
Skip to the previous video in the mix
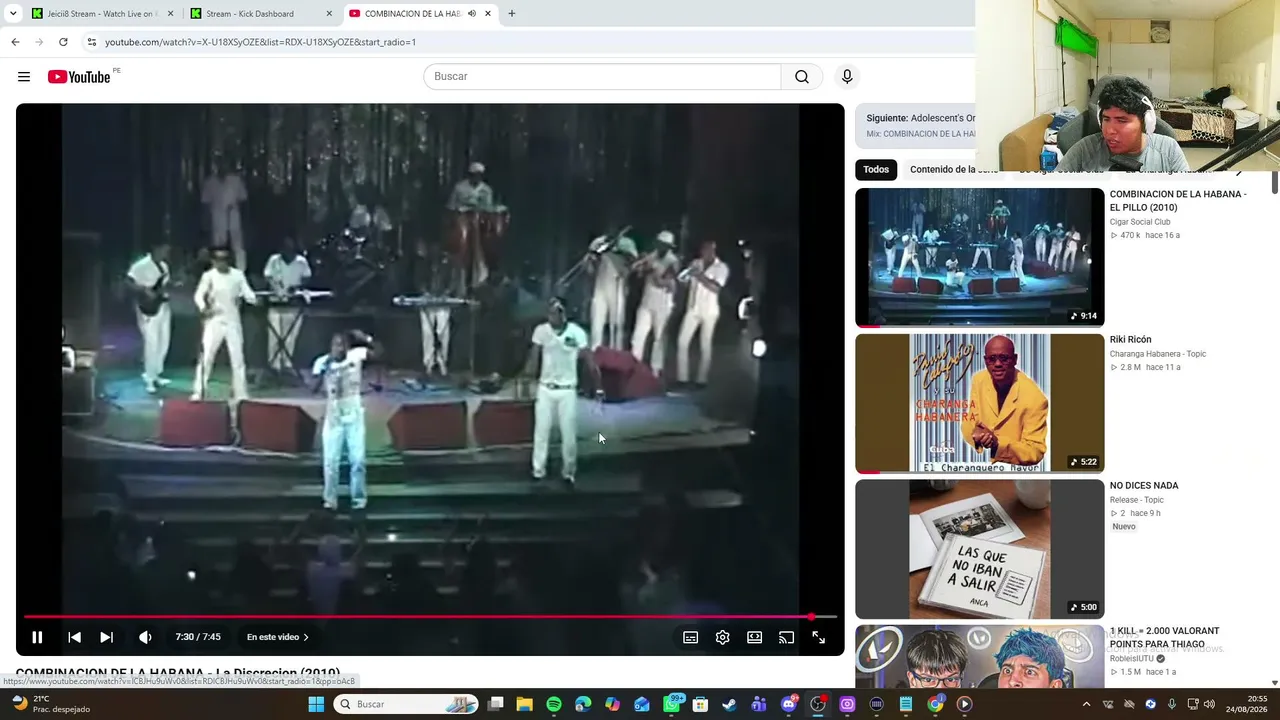coord(74,637)
